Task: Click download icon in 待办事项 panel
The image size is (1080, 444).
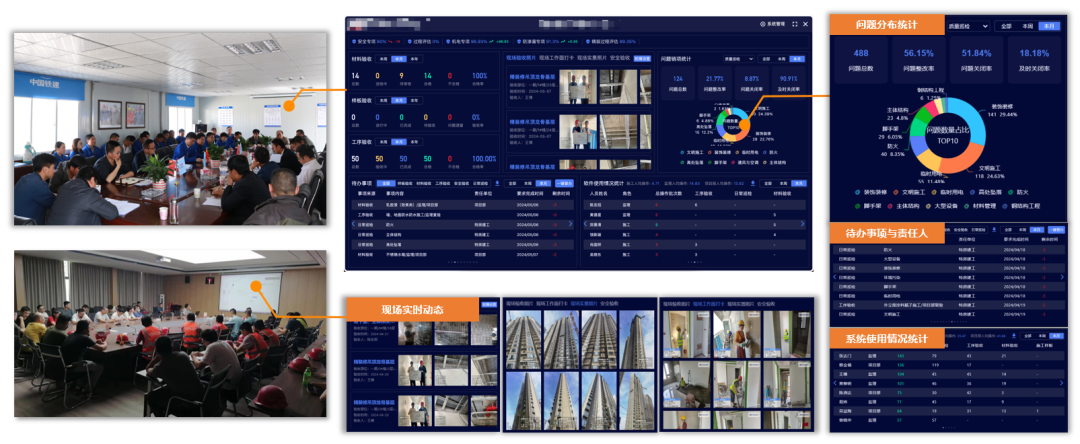Action: (498, 183)
